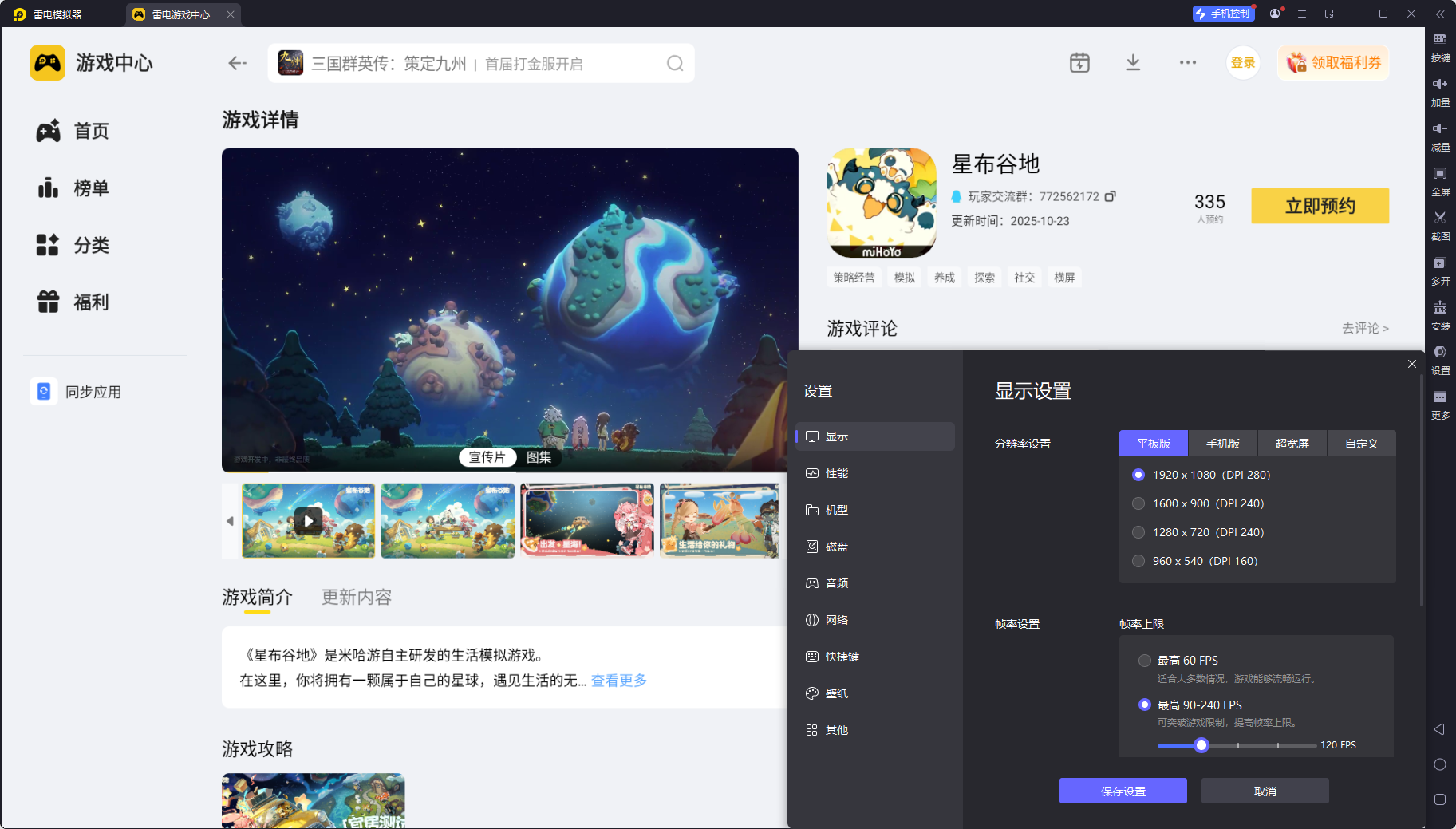
Task: Click 保存设置 to save settings
Action: 1123,791
